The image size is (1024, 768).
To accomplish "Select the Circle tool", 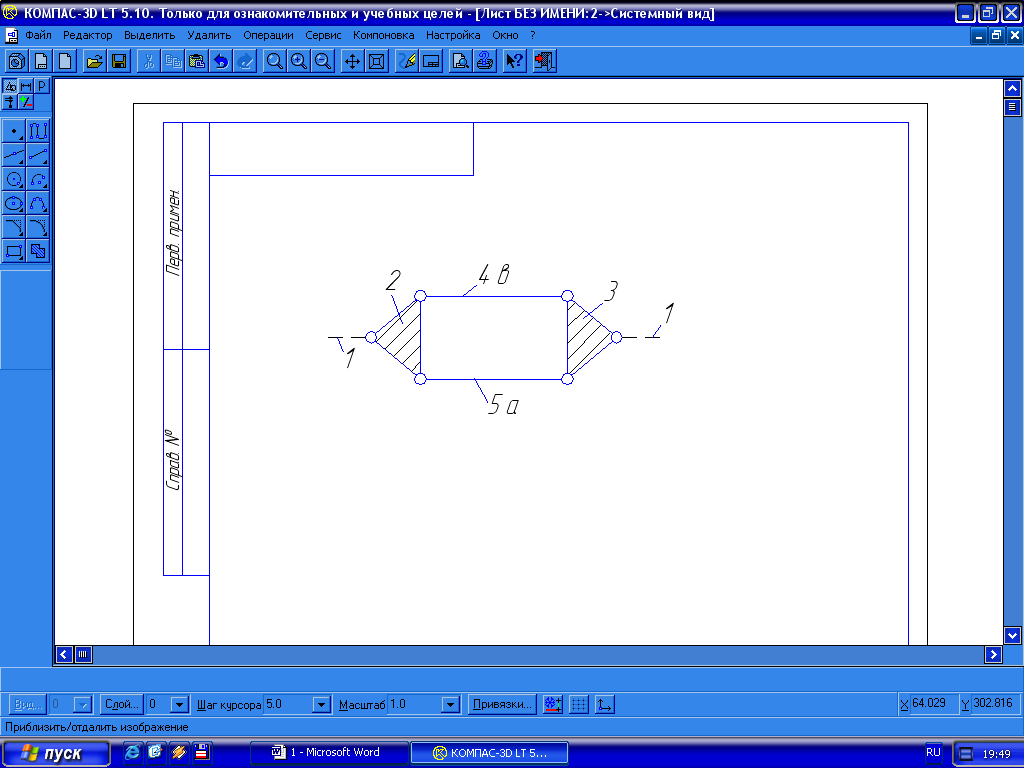I will pyautogui.click(x=14, y=179).
